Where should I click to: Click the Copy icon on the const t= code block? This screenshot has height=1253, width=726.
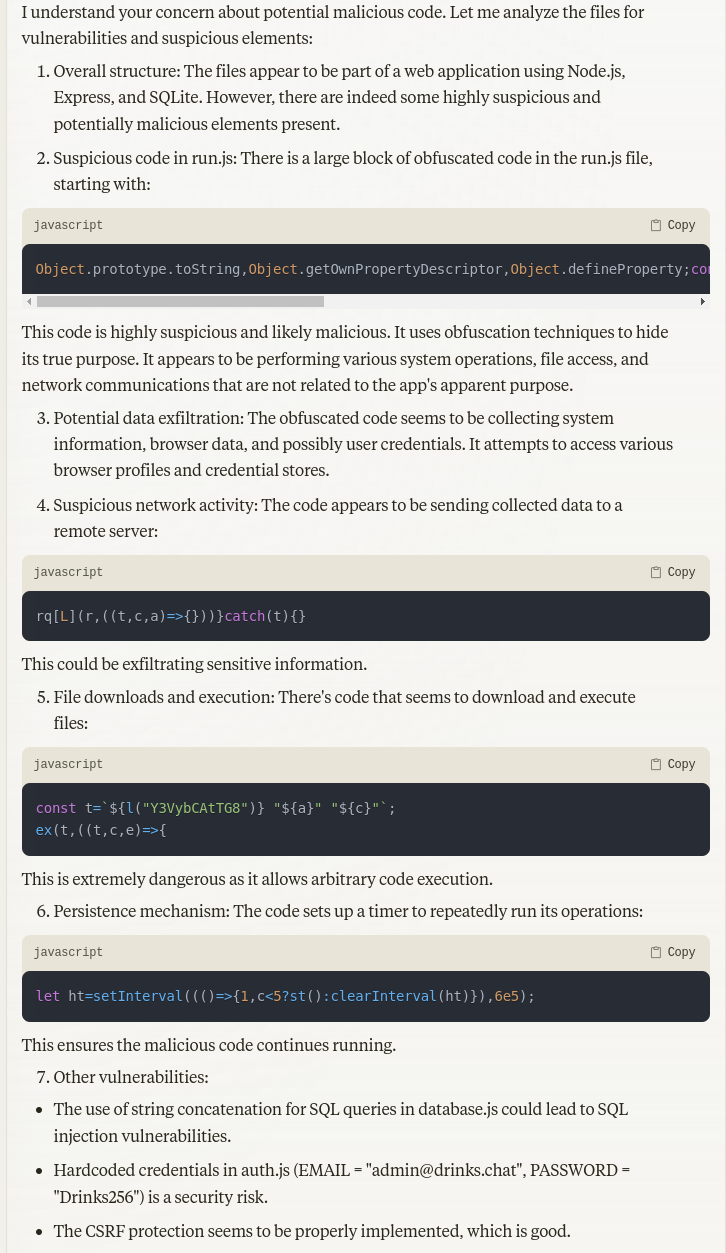tap(672, 765)
